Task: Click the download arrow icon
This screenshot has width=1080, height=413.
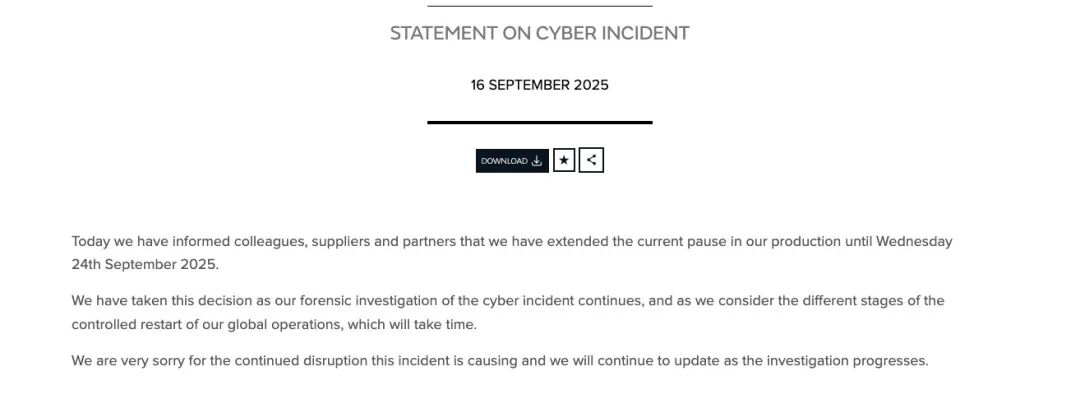Action: (x=537, y=161)
